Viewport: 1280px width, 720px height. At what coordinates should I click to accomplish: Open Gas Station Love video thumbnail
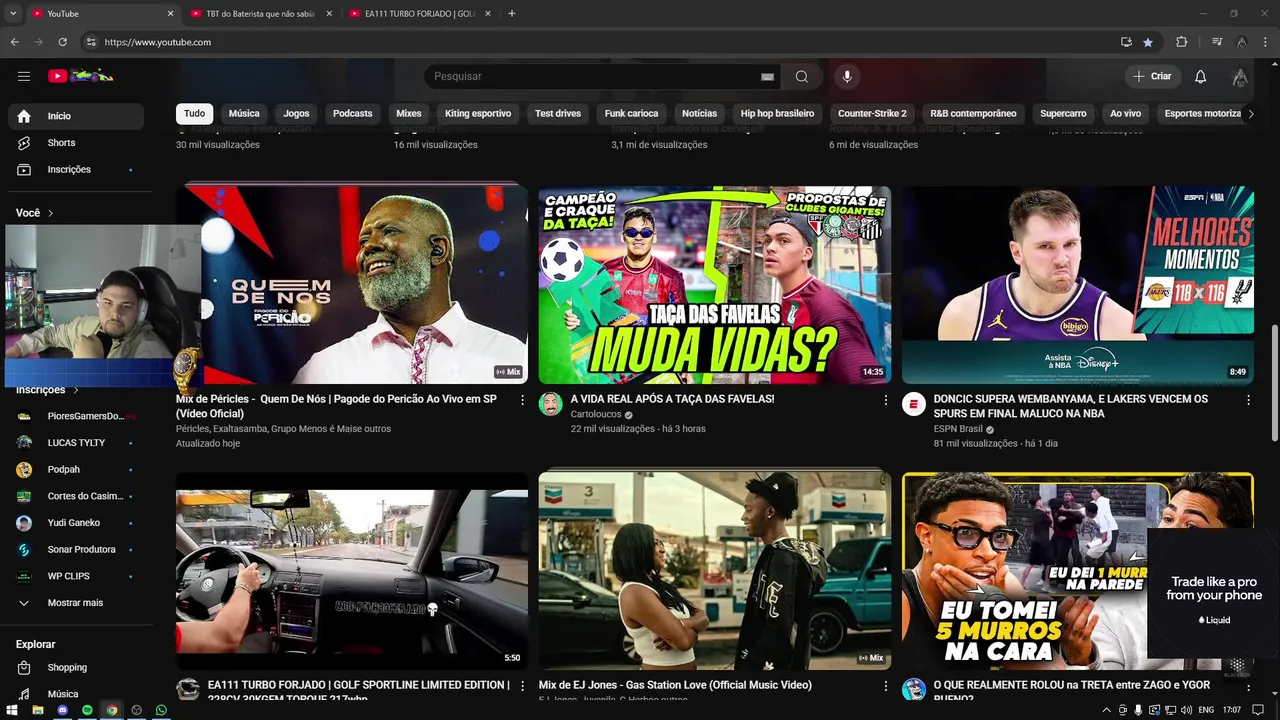pos(715,571)
